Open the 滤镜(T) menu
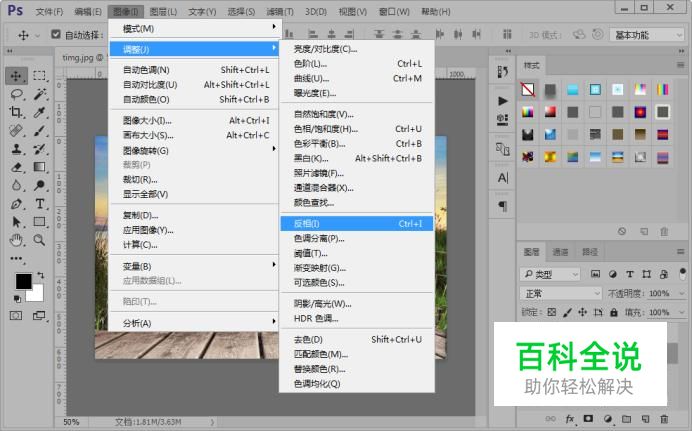This screenshot has height=431, width=692. [280, 11]
